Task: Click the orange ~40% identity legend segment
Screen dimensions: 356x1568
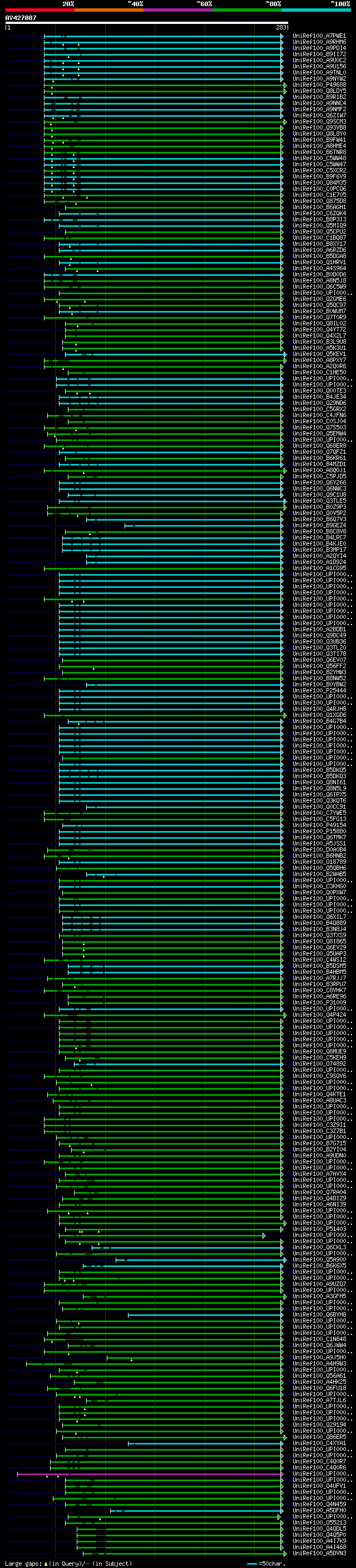Action: 108,11
